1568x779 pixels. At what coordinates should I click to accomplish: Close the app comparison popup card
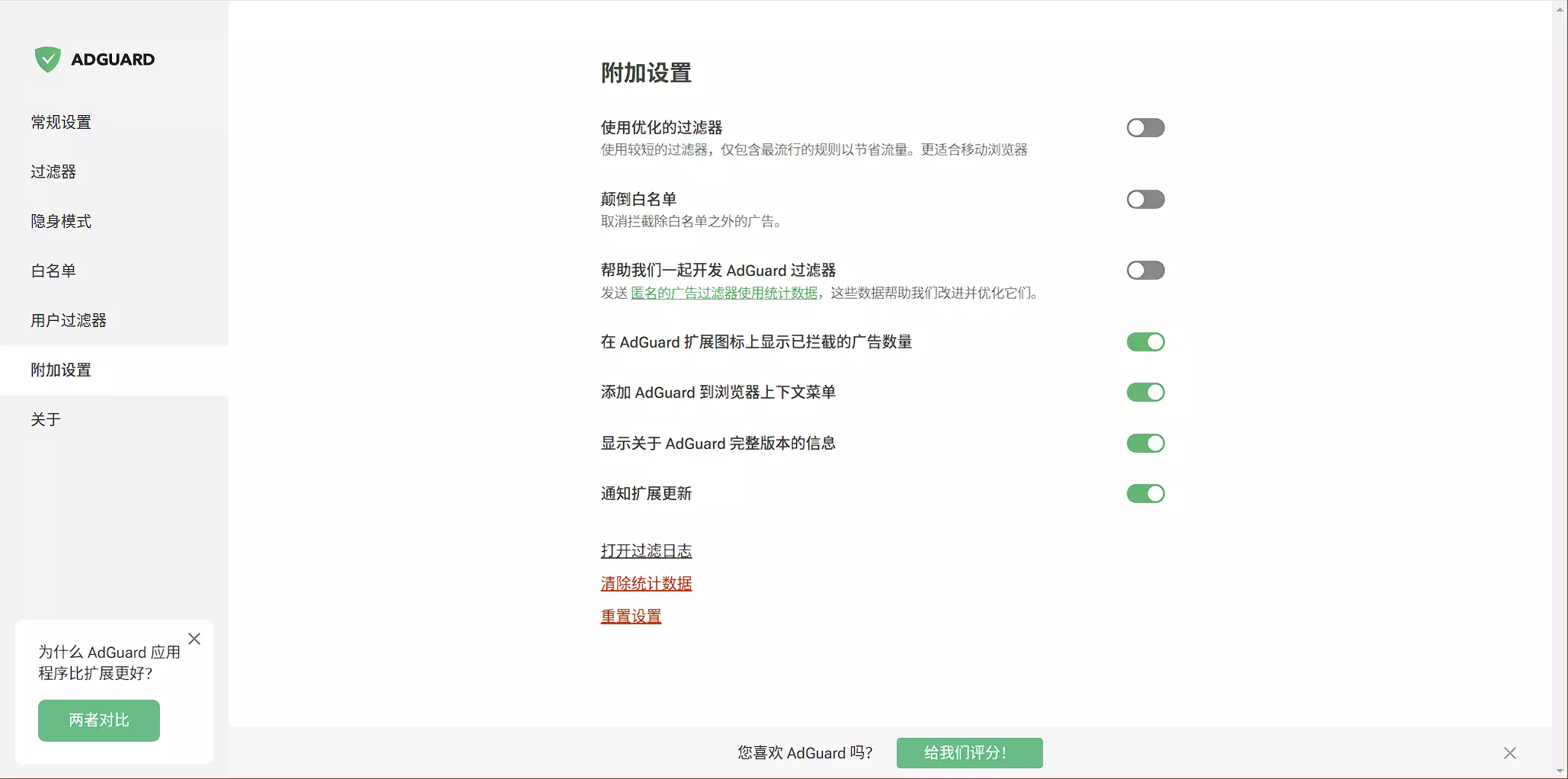coord(194,639)
